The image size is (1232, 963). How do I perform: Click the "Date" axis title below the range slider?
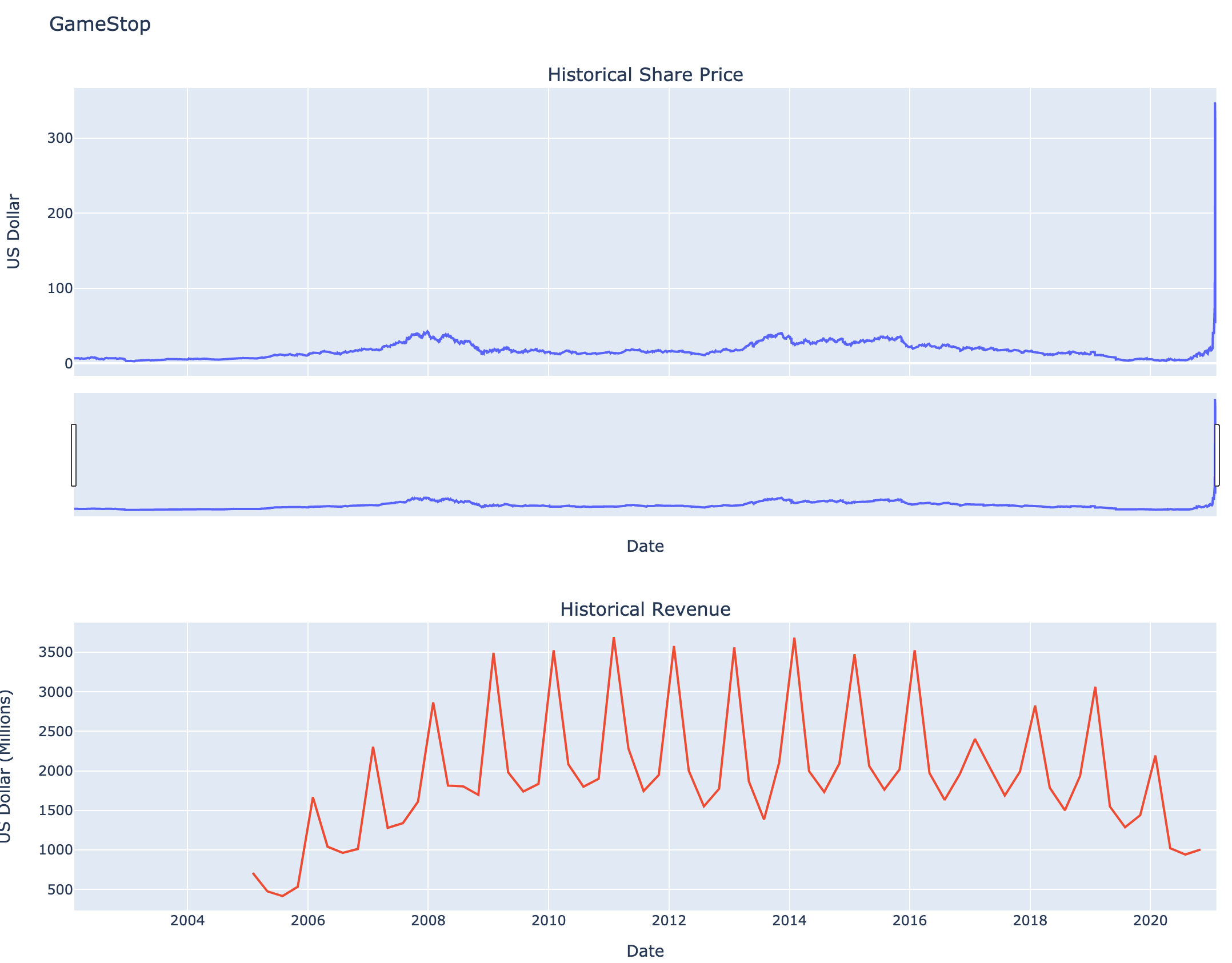645,547
